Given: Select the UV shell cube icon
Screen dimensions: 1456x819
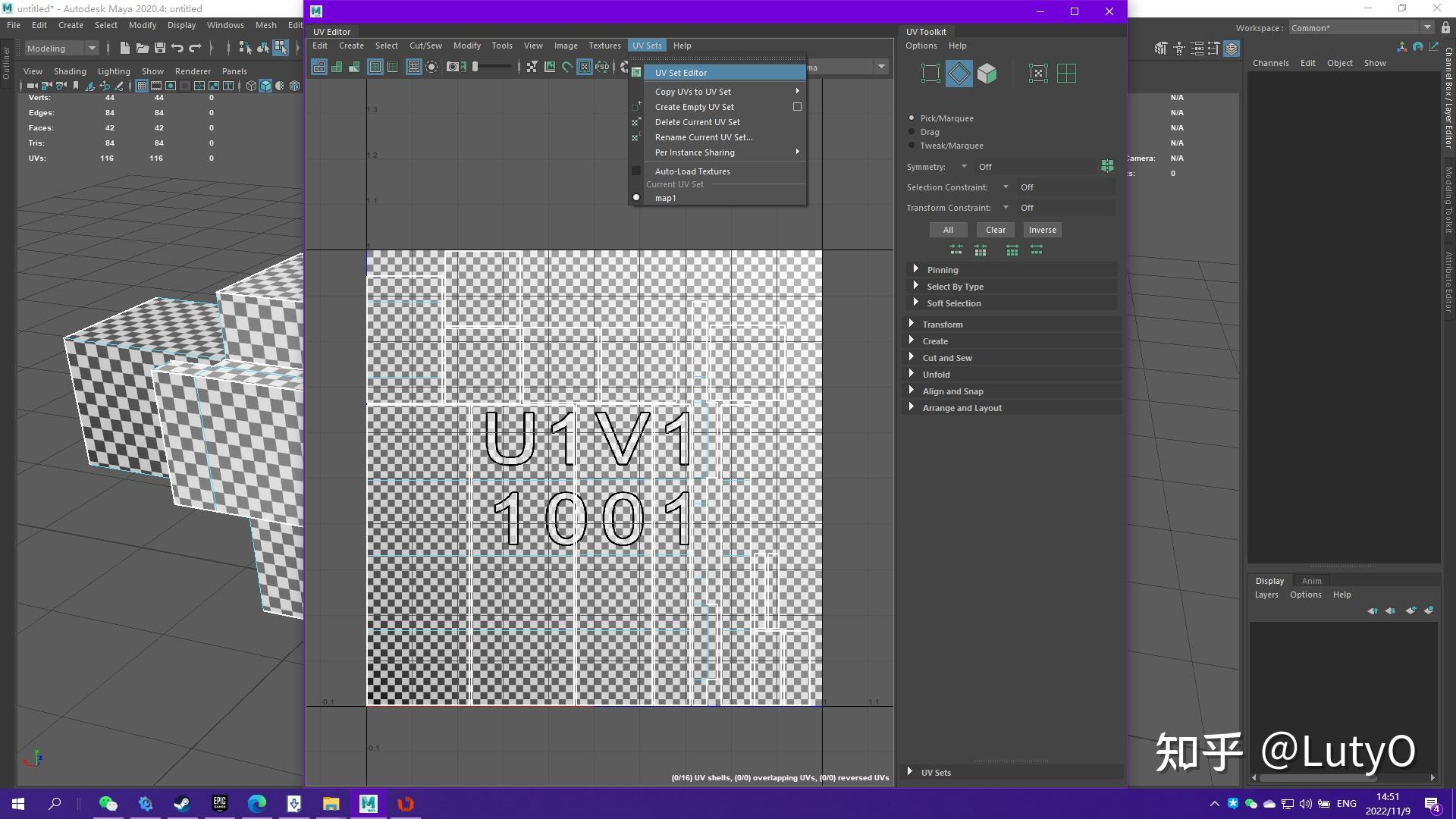Looking at the screenshot, I should [x=987, y=74].
